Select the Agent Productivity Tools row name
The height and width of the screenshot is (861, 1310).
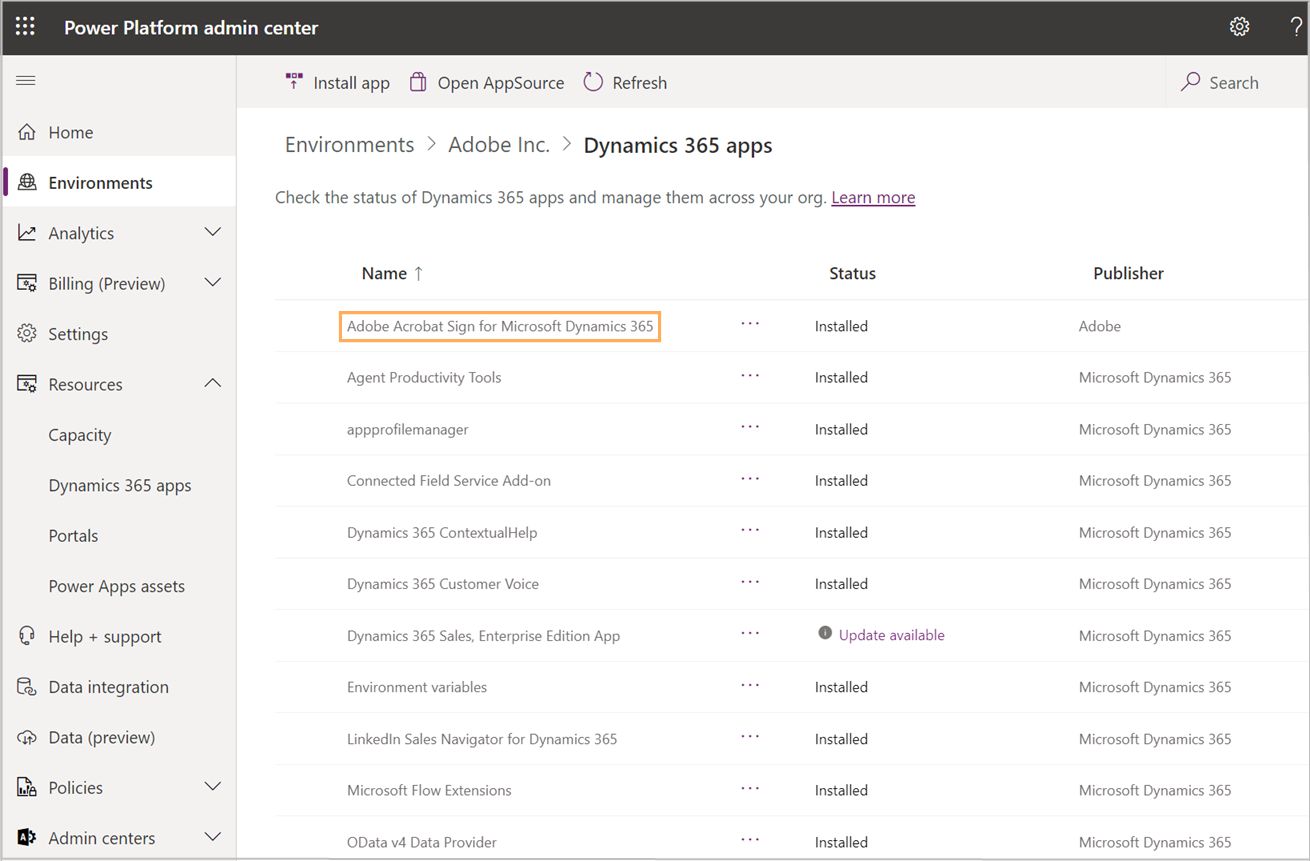pos(424,377)
